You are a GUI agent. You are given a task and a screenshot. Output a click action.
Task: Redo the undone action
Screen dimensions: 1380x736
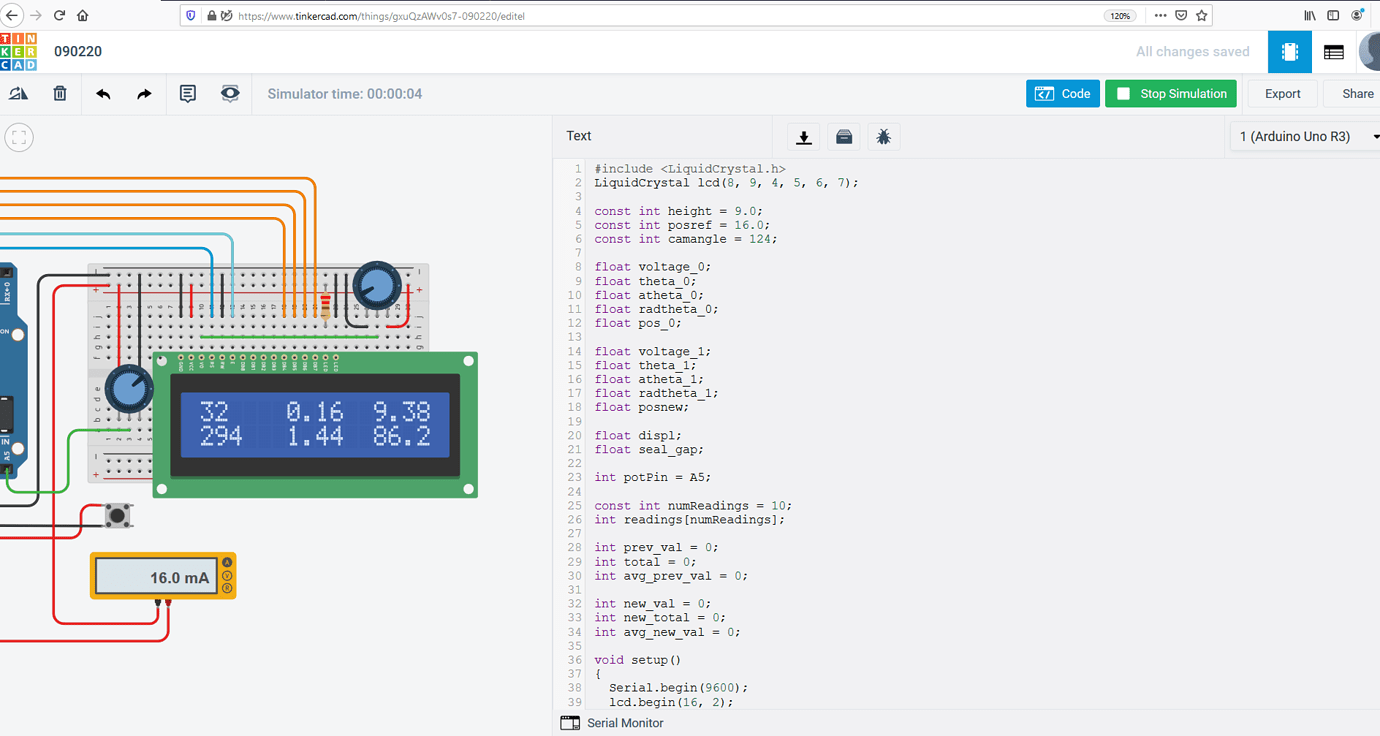pos(143,93)
